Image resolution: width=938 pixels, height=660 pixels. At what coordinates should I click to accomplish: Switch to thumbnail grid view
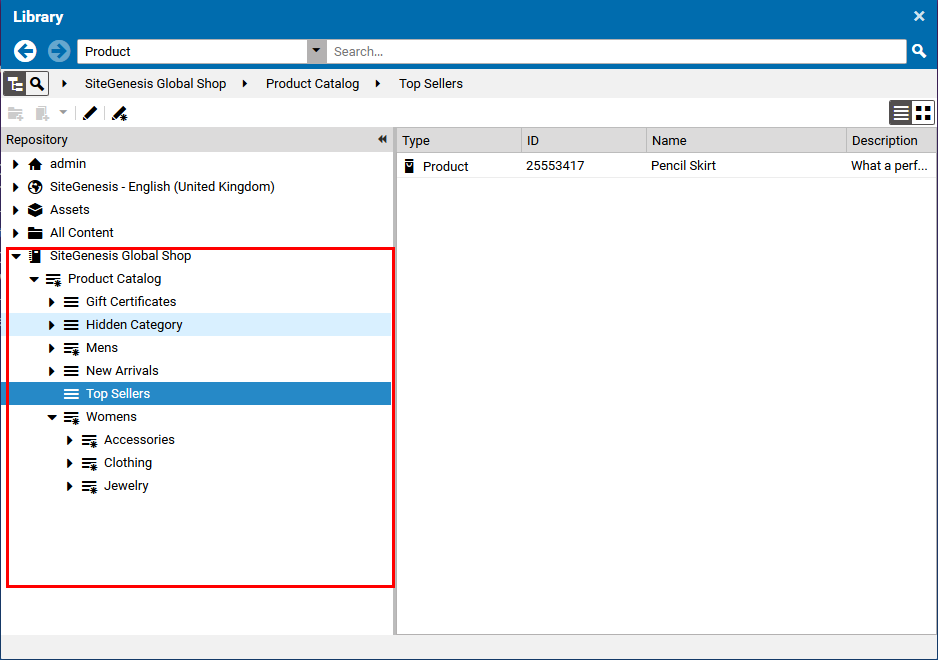(x=923, y=113)
